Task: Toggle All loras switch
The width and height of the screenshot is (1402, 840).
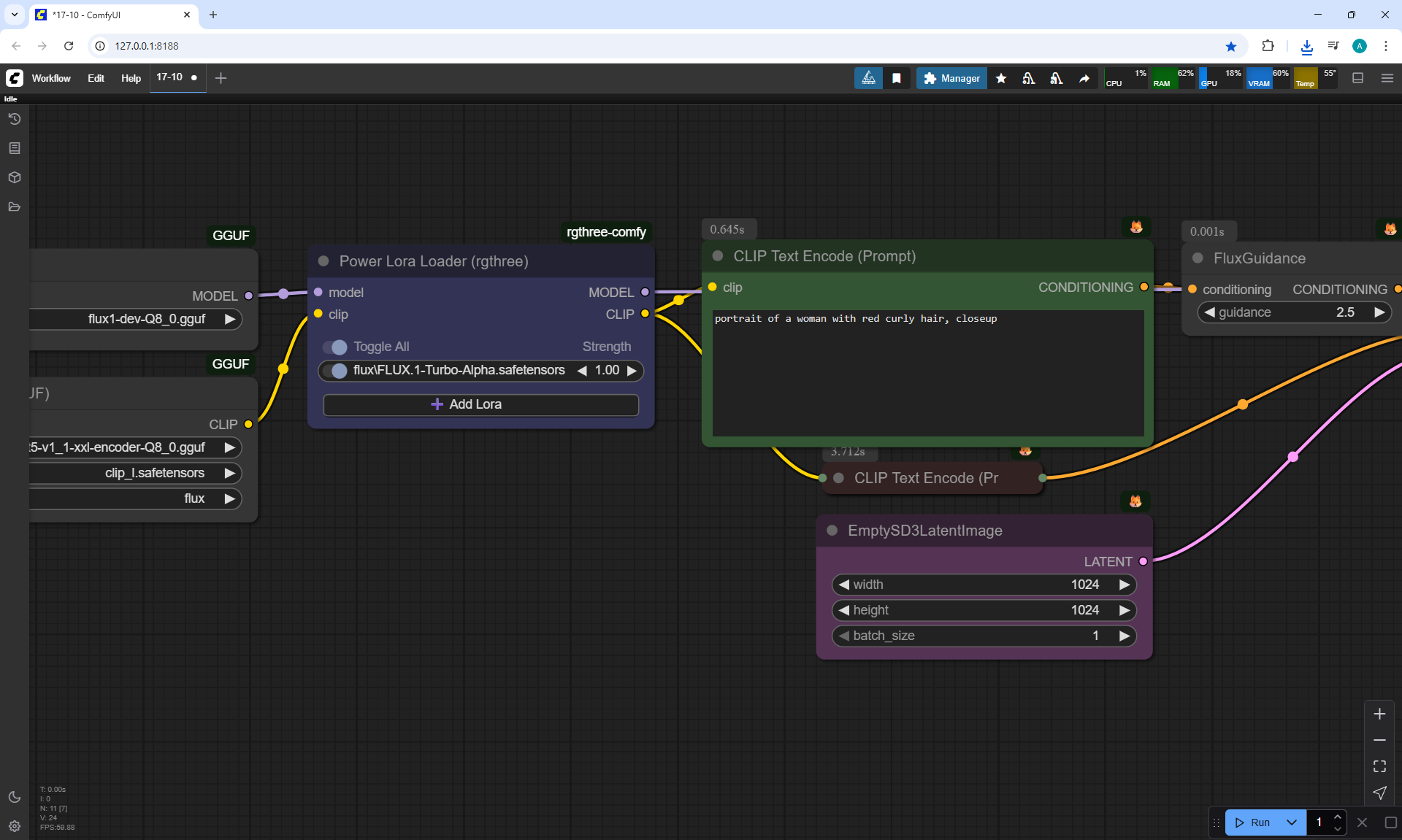Action: click(335, 347)
